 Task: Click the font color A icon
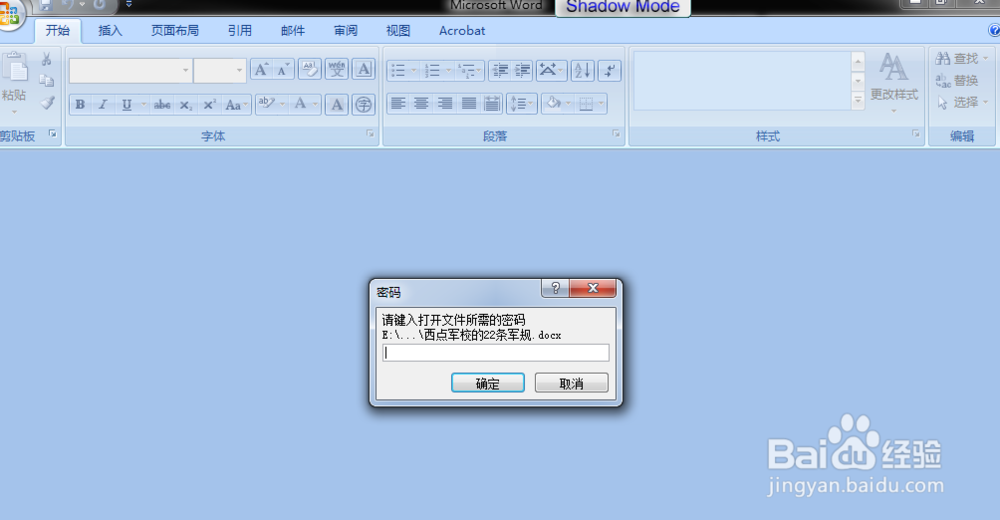pyautogui.click(x=300, y=104)
